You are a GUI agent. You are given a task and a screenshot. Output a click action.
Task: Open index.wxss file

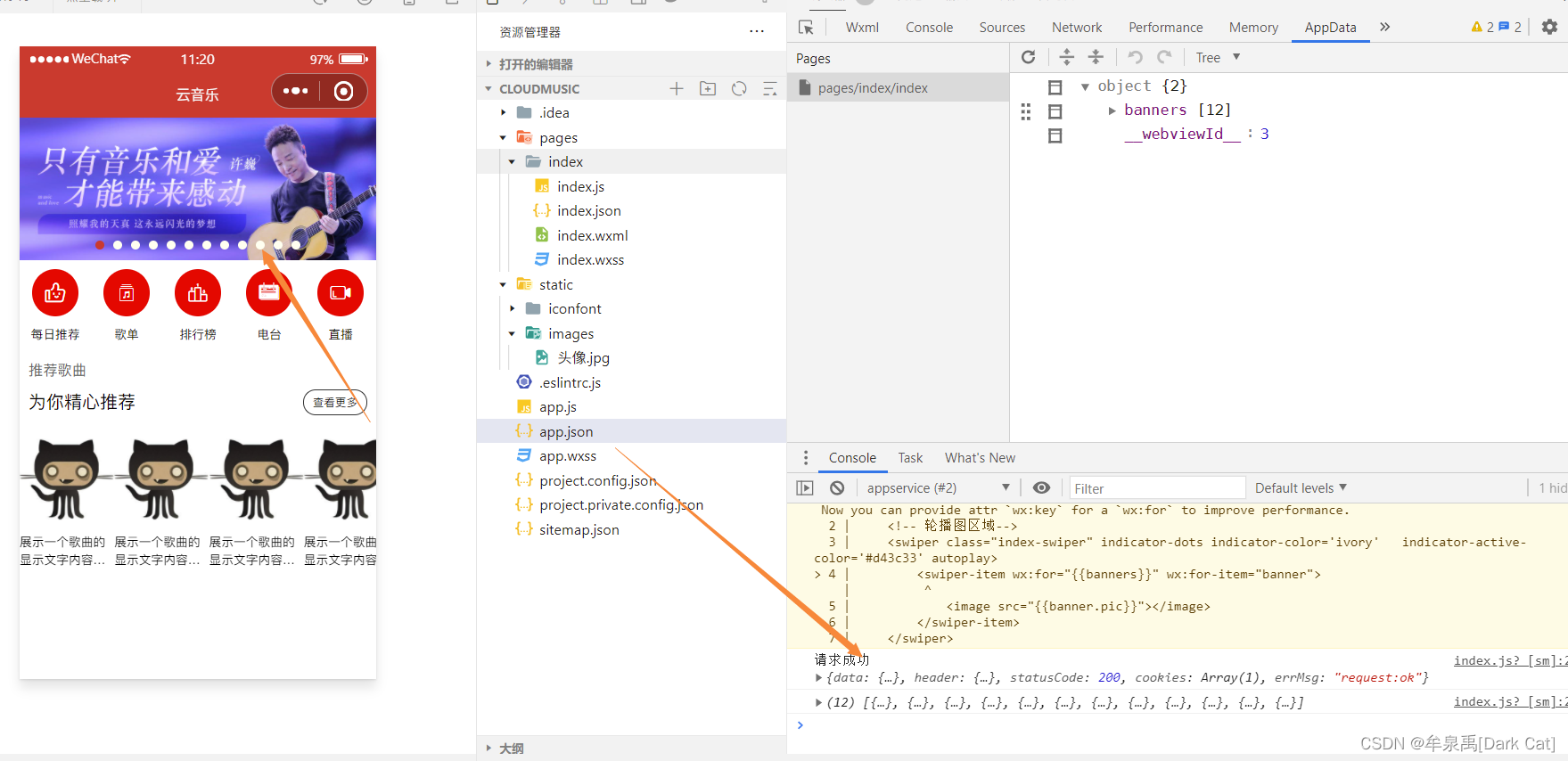click(590, 259)
